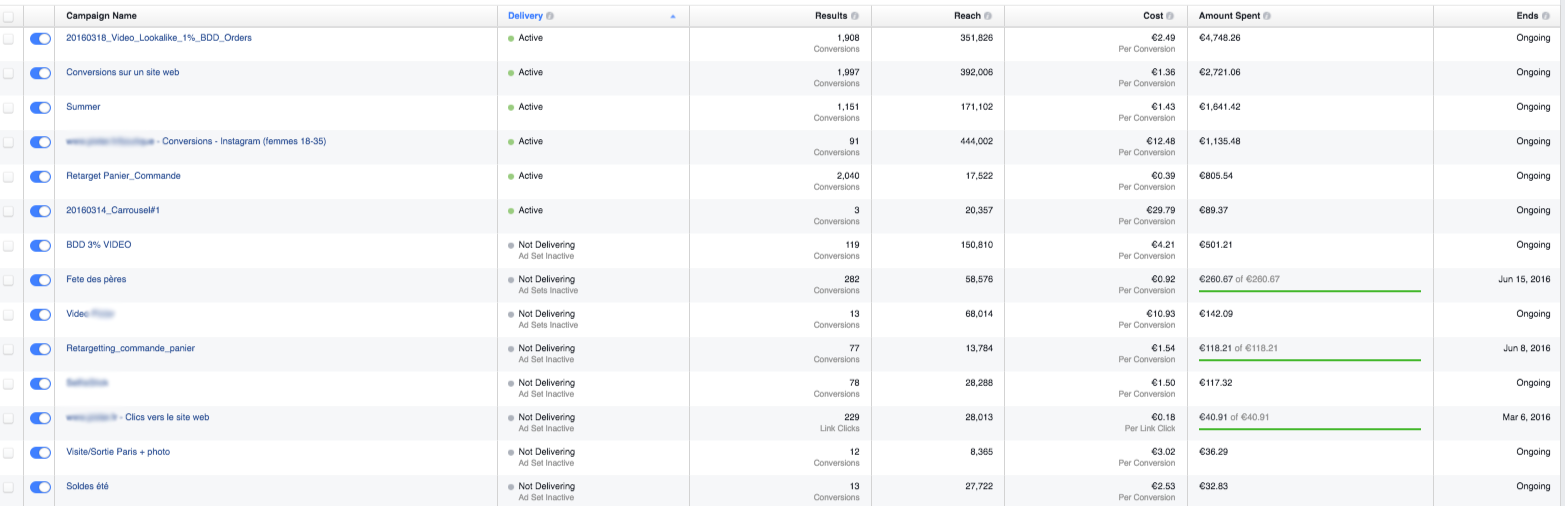Toggle the Retarget Panier_Commande campaign switch
This screenshot has width=1565, height=506.
(41, 176)
